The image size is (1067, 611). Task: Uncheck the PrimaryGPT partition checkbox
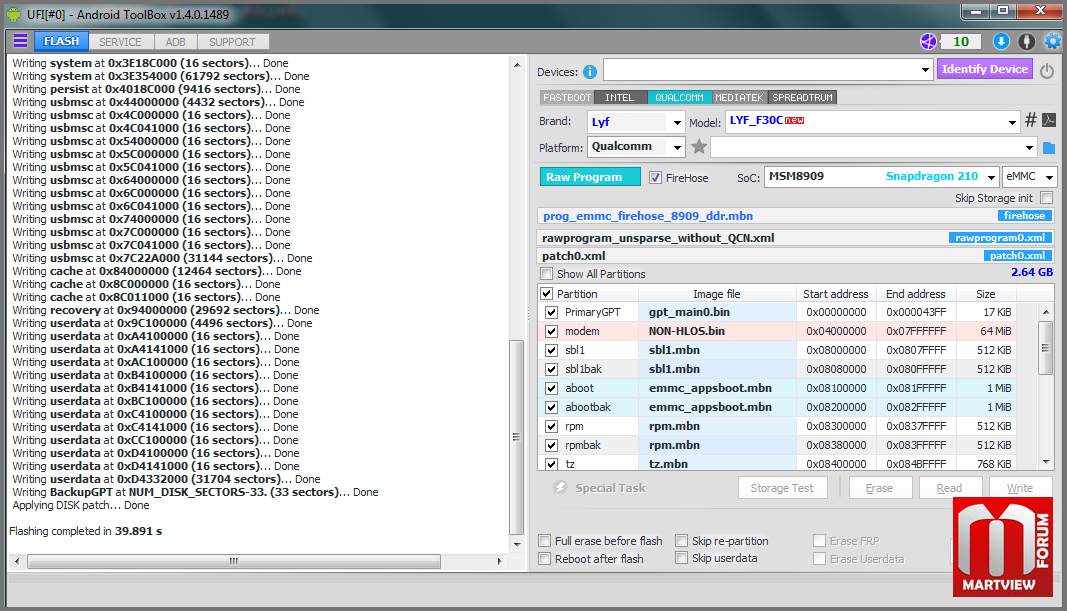click(551, 312)
